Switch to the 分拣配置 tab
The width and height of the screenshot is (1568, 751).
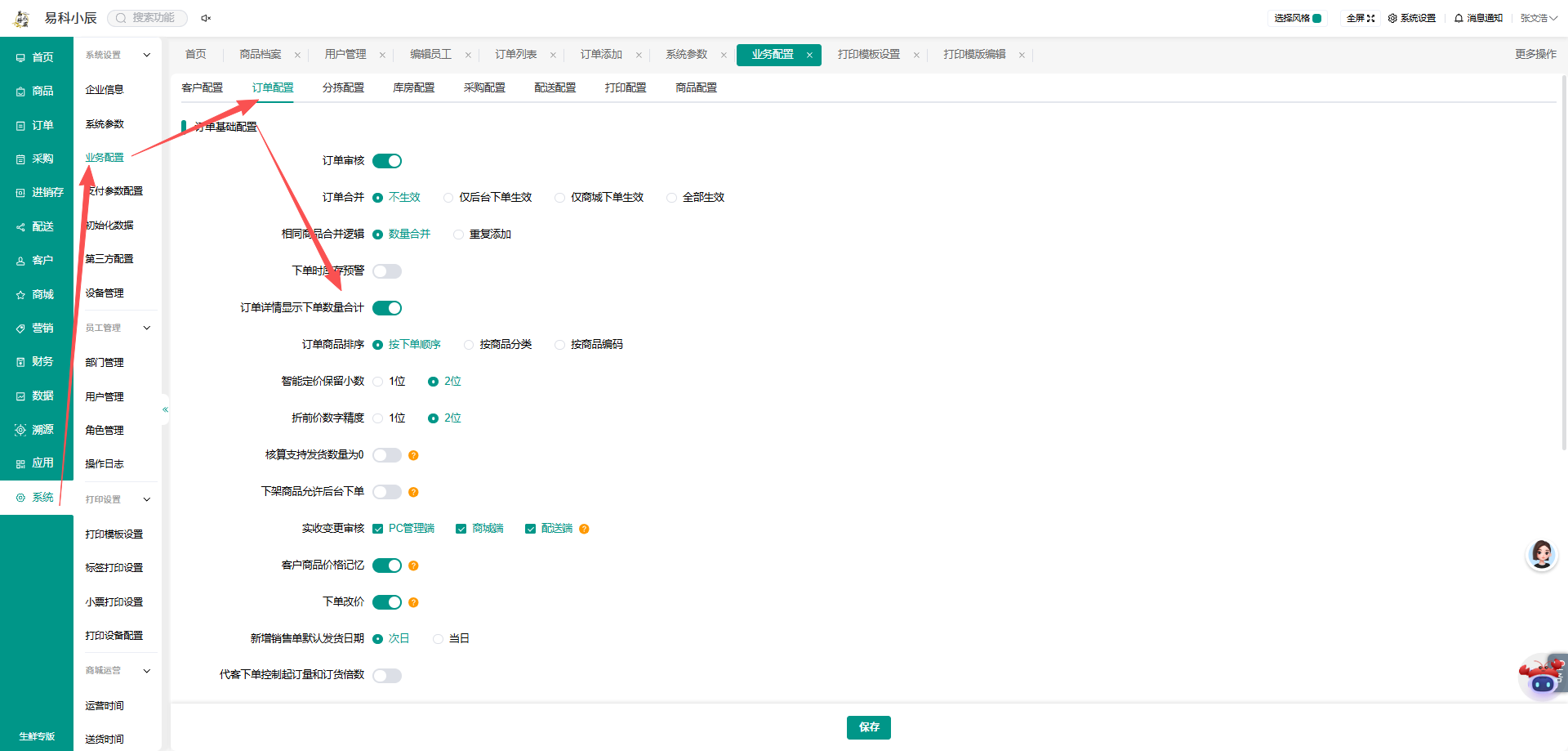(x=343, y=87)
